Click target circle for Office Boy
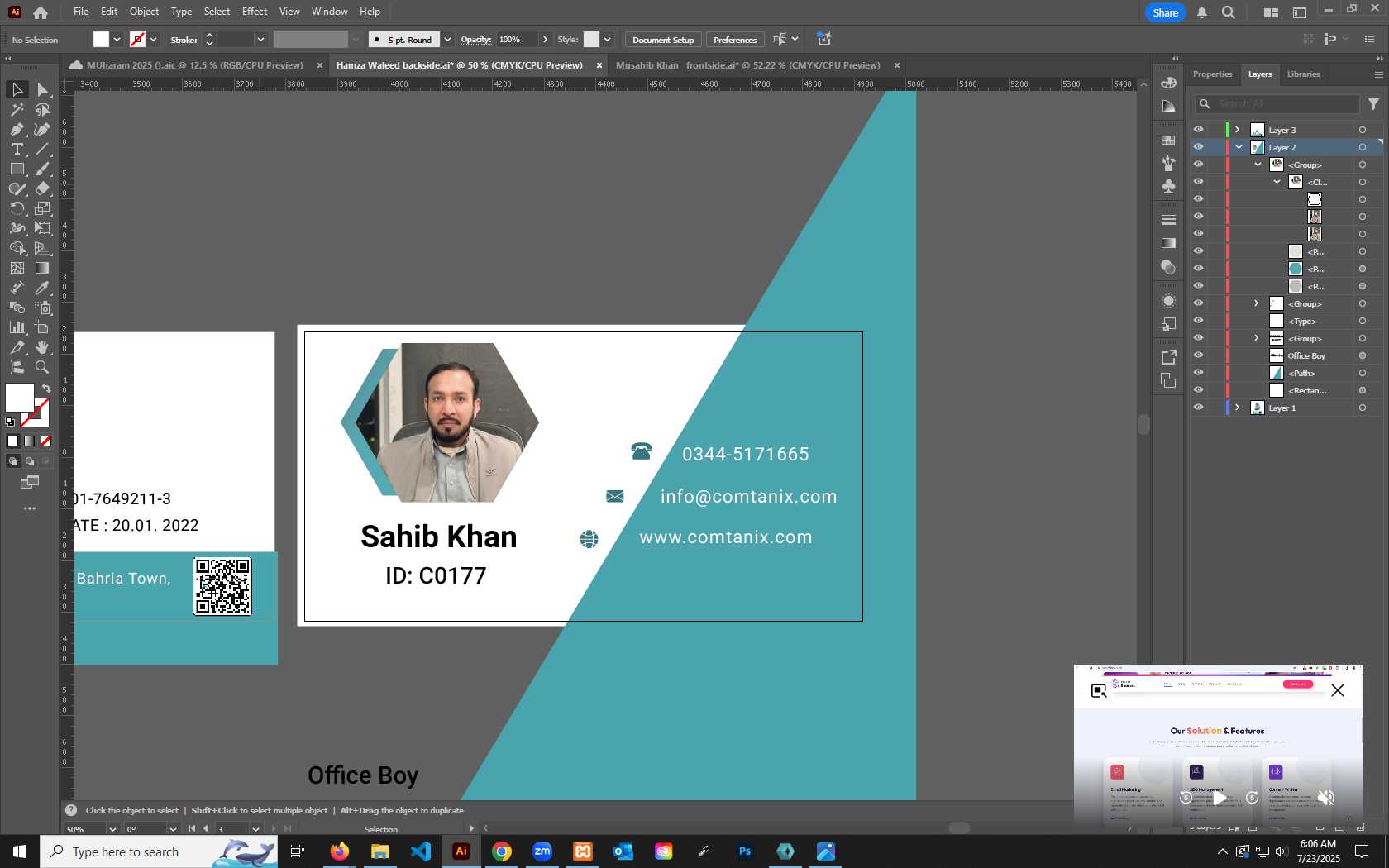 pos(1363,355)
